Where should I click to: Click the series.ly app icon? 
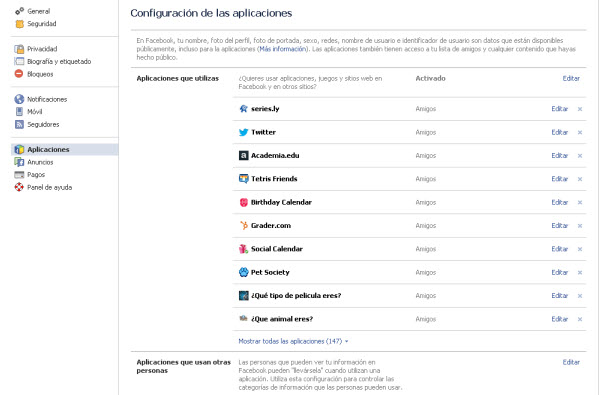tap(243, 108)
